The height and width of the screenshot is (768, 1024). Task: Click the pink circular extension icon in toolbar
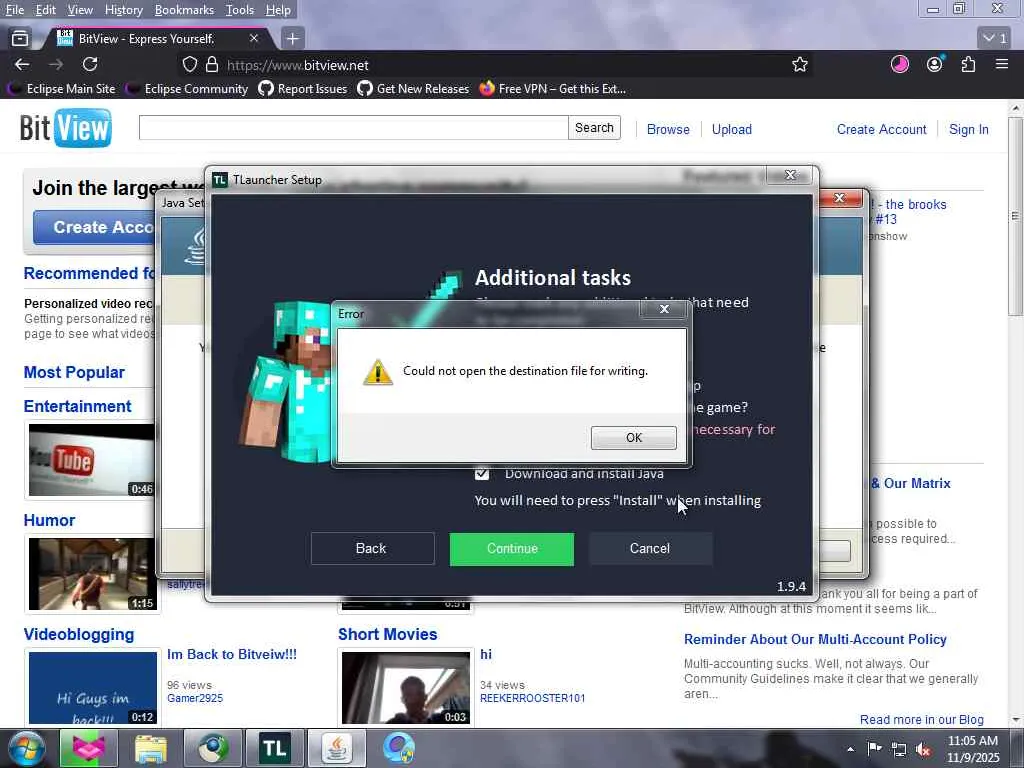point(900,64)
